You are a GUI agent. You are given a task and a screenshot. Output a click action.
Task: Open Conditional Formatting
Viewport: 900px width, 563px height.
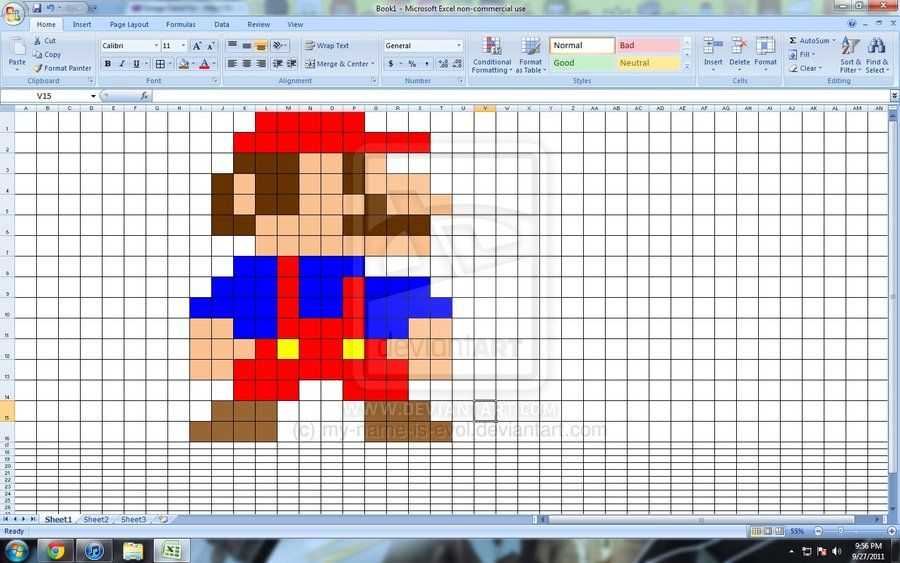click(x=492, y=55)
